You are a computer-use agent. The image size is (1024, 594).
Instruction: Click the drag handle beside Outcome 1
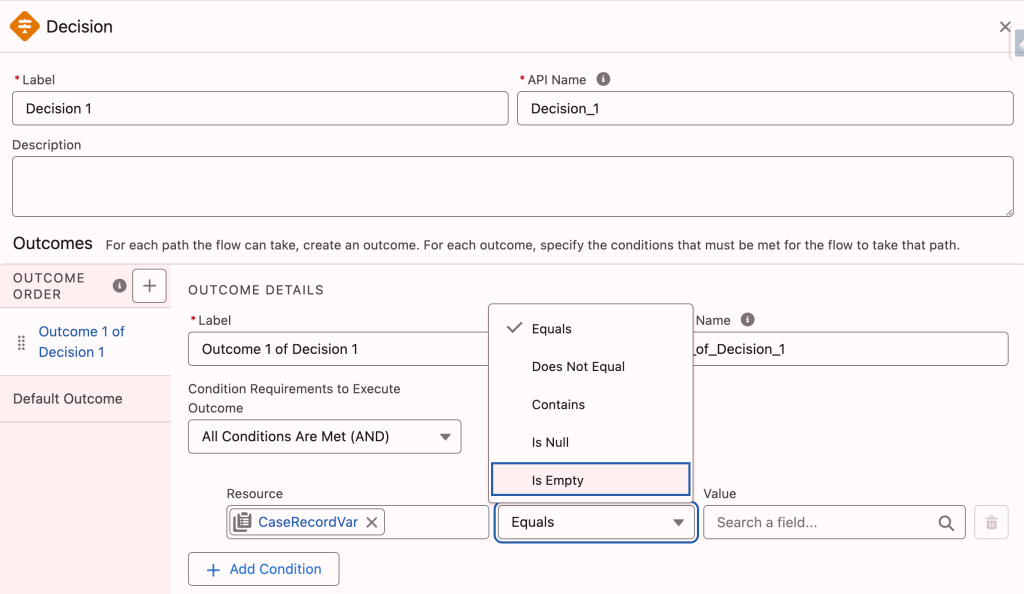point(21,342)
